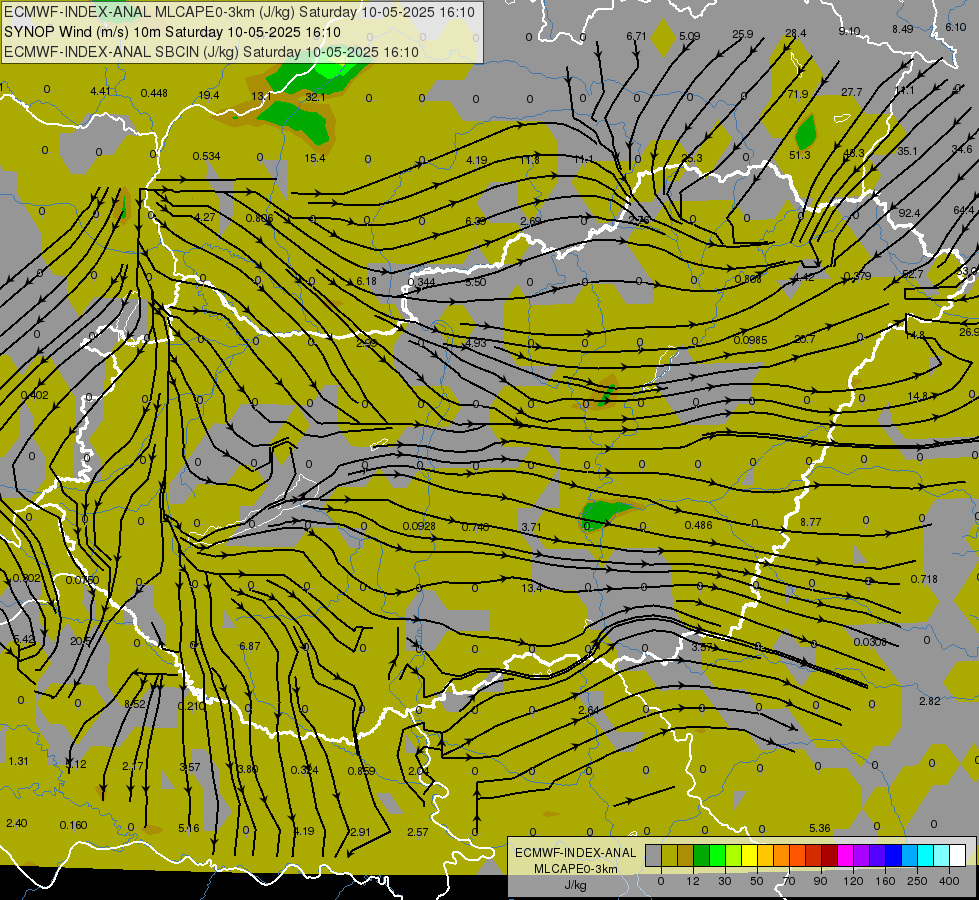Click the 0.402 value label
The image size is (979, 900).
pos(34,395)
